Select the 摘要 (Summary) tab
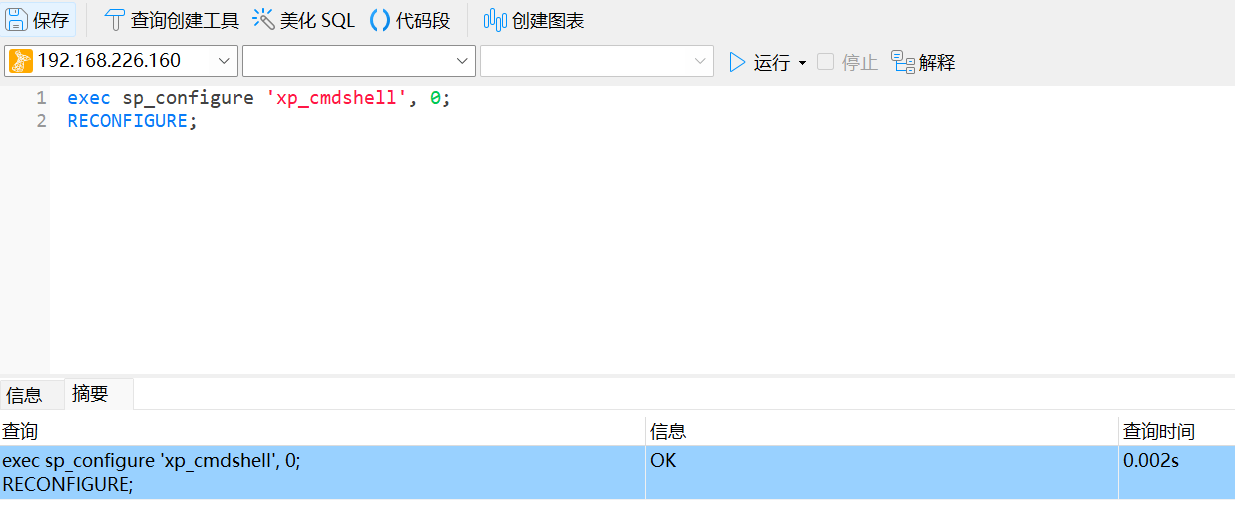The height and width of the screenshot is (511, 1235). 90,394
